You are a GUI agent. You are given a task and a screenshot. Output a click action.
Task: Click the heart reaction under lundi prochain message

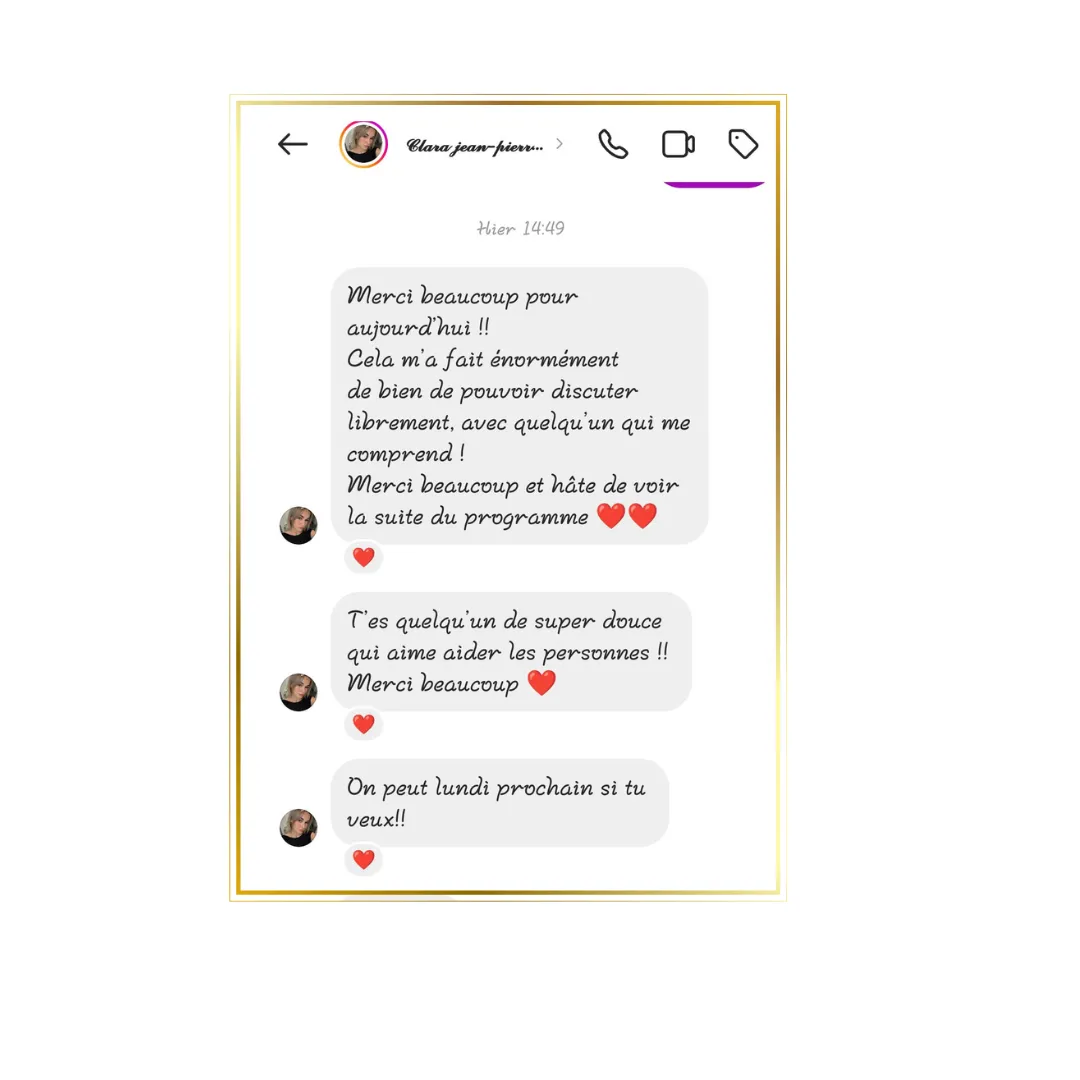tap(364, 859)
